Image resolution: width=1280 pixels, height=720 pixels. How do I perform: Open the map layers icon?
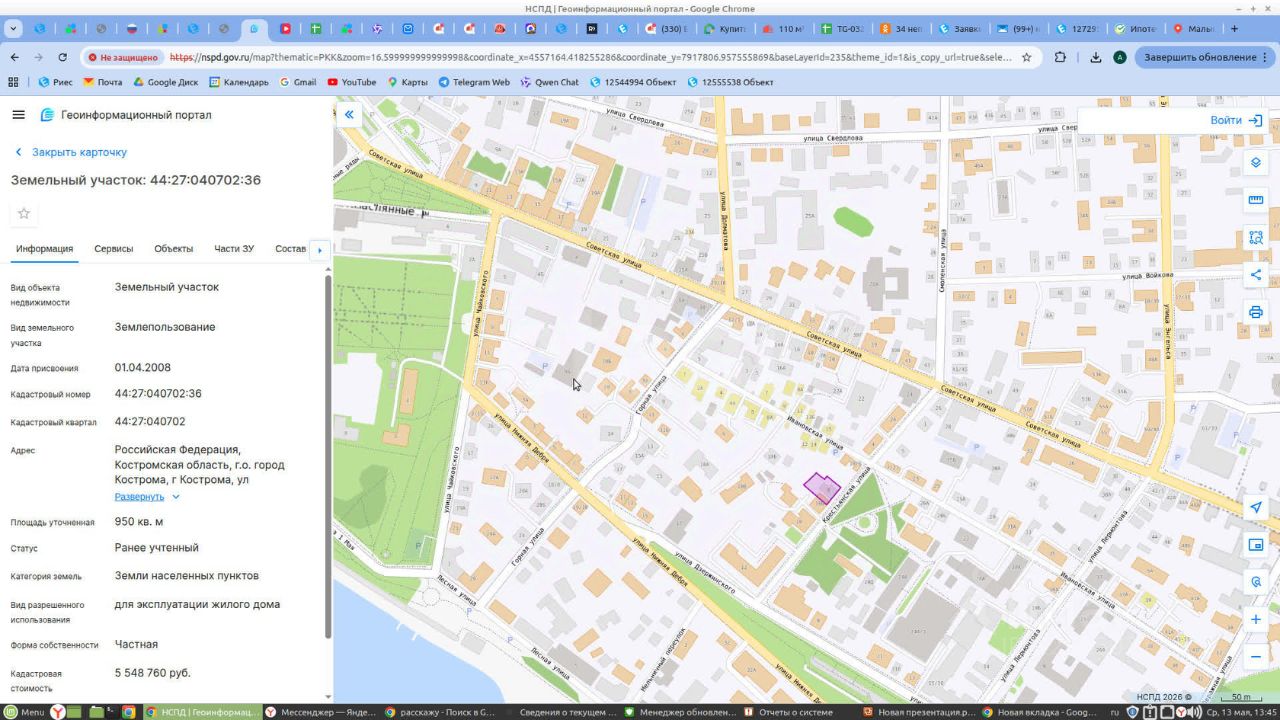pyautogui.click(x=1256, y=162)
